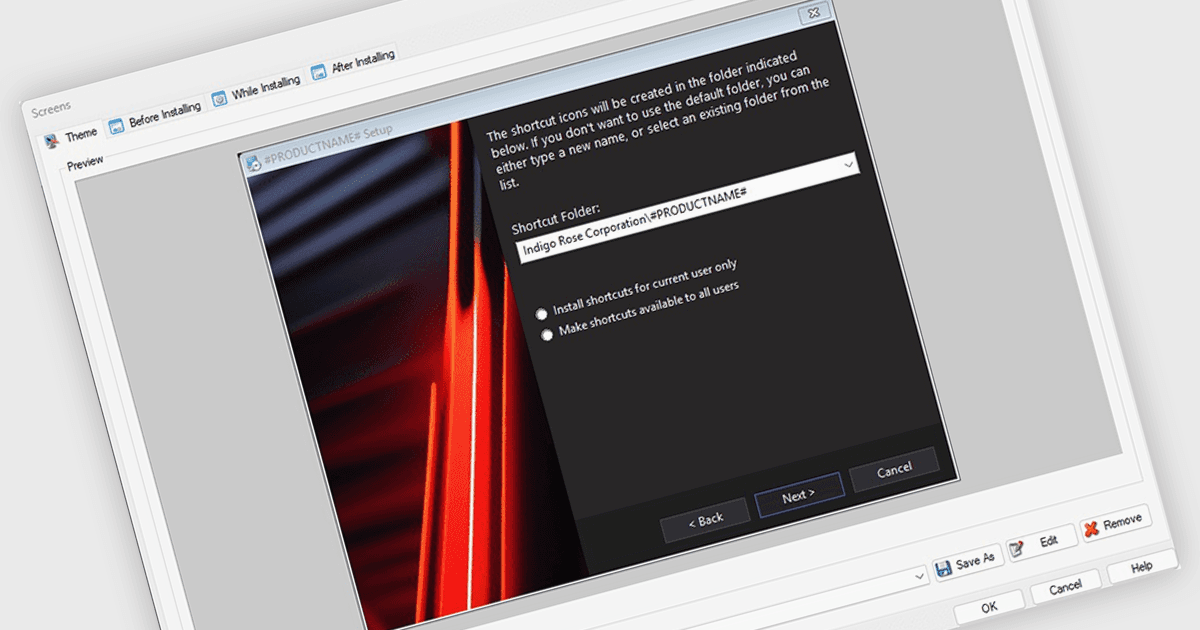Click the pencil Edit icon

(1017, 549)
